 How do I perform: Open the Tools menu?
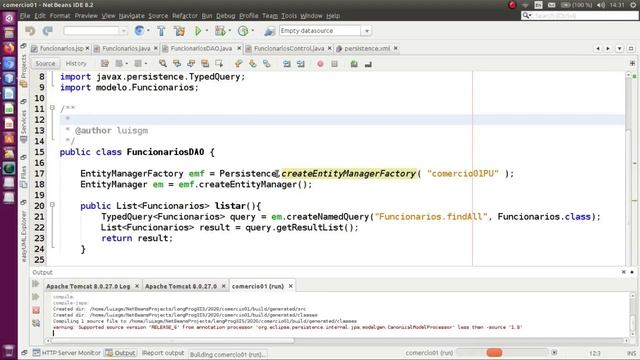pyautogui.click(x=289, y=16)
